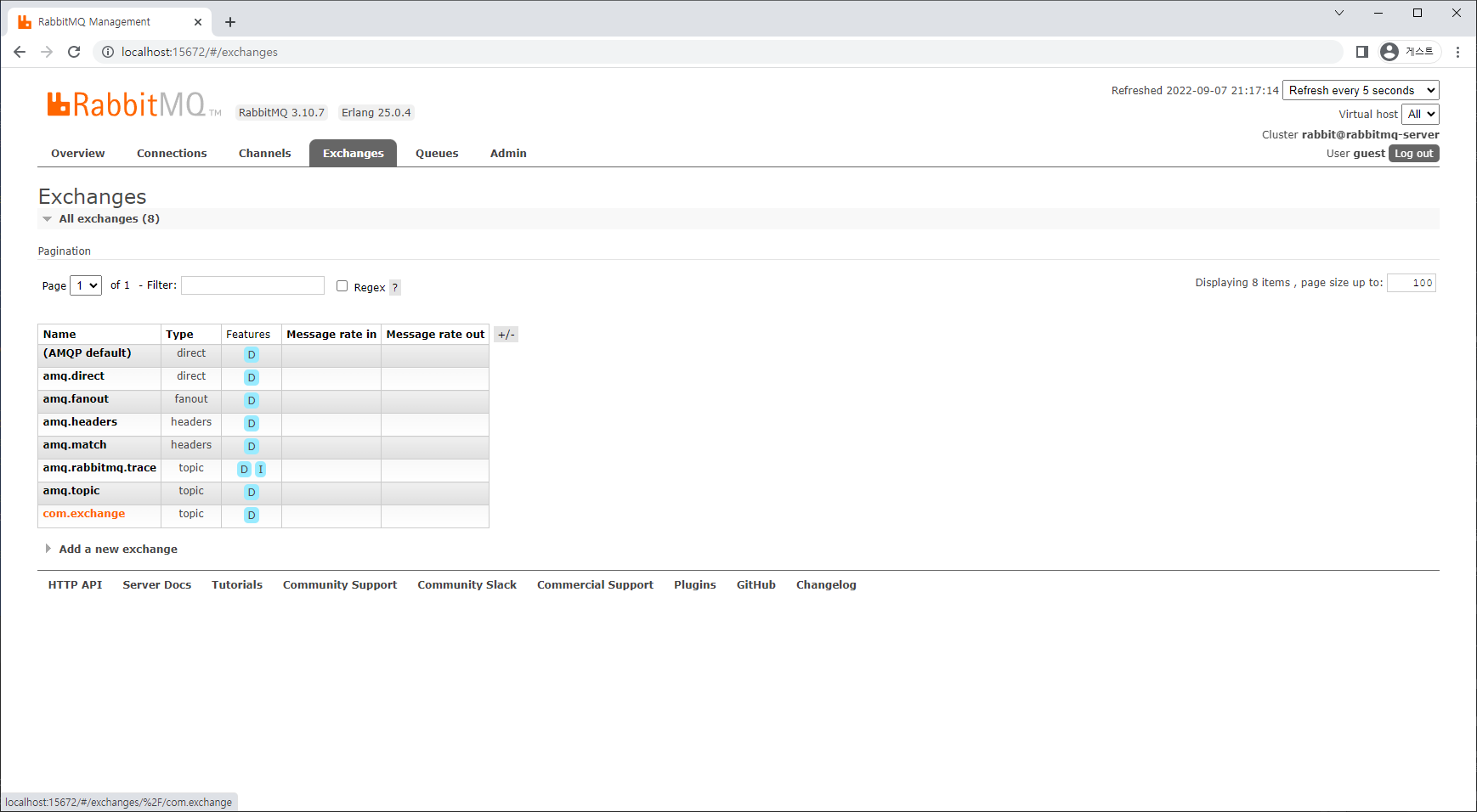This screenshot has height=812, width=1477.
Task: Click the view site information icon in address bar
Action: pyautogui.click(x=107, y=52)
